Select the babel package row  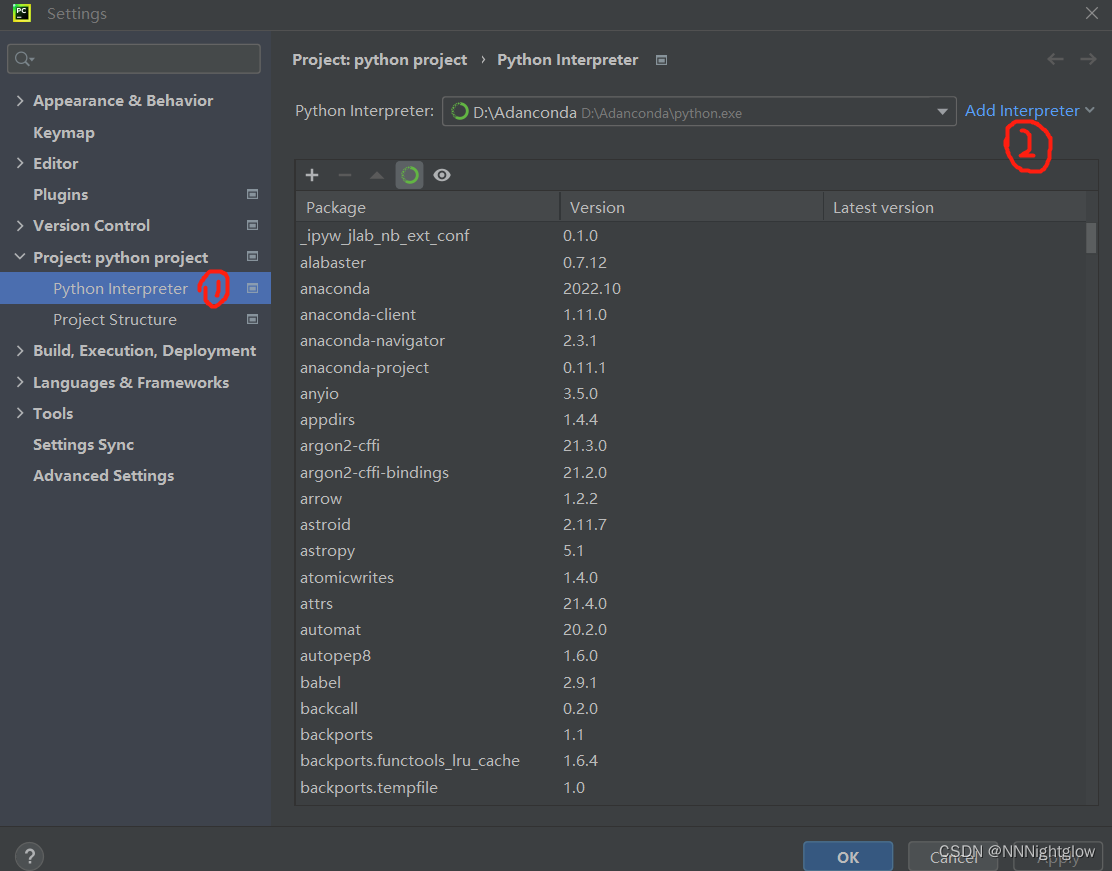(x=691, y=682)
